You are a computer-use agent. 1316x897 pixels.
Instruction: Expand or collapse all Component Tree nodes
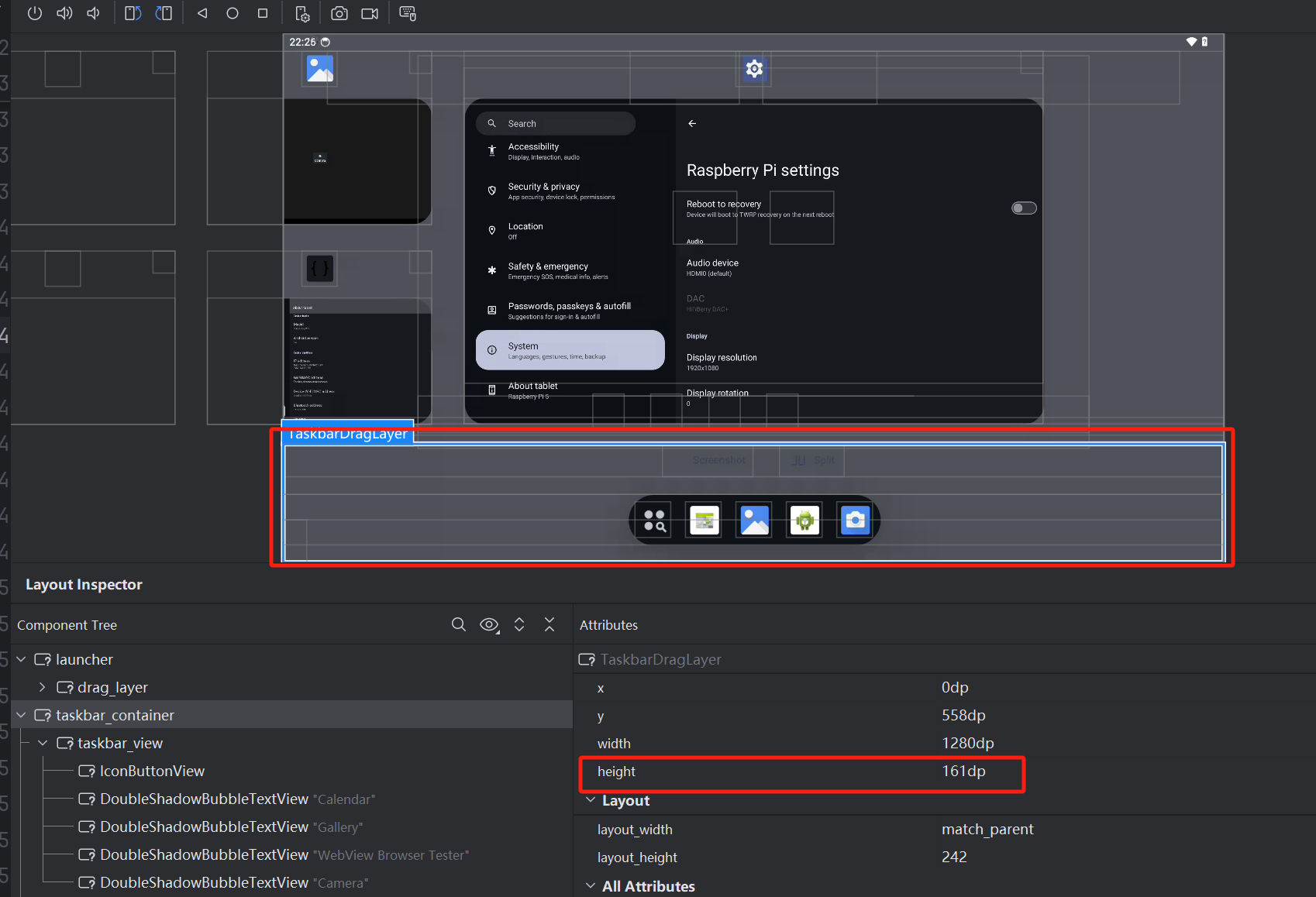click(x=519, y=624)
